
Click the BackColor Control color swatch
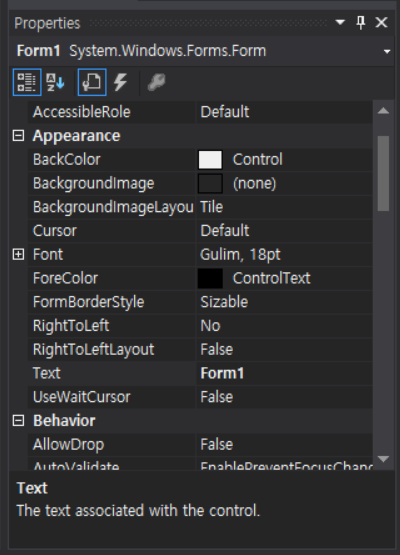(210, 160)
